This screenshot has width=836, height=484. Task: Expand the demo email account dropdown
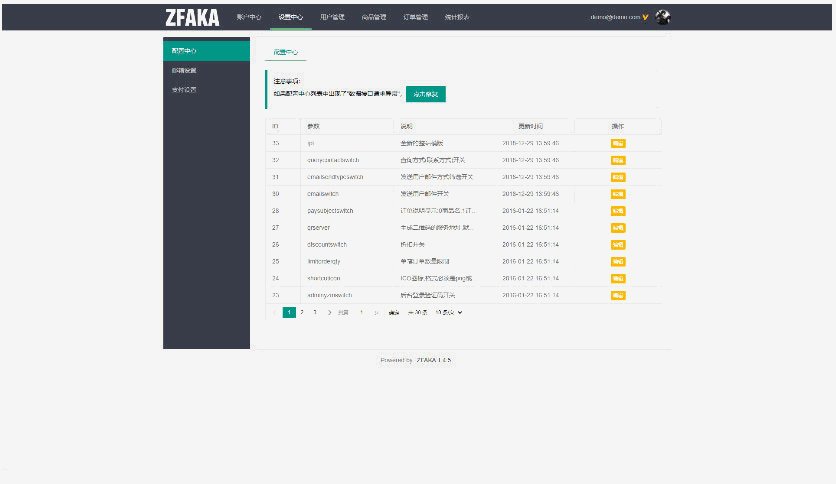click(x=619, y=17)
